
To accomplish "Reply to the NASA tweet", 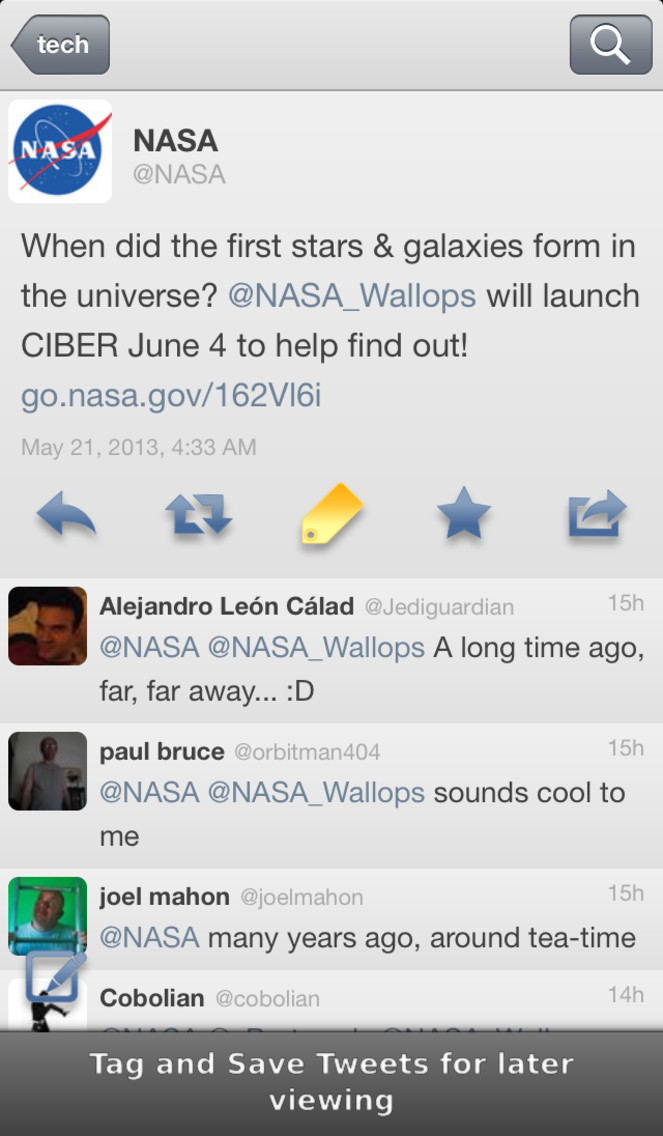I will click(x=66, y=514).
